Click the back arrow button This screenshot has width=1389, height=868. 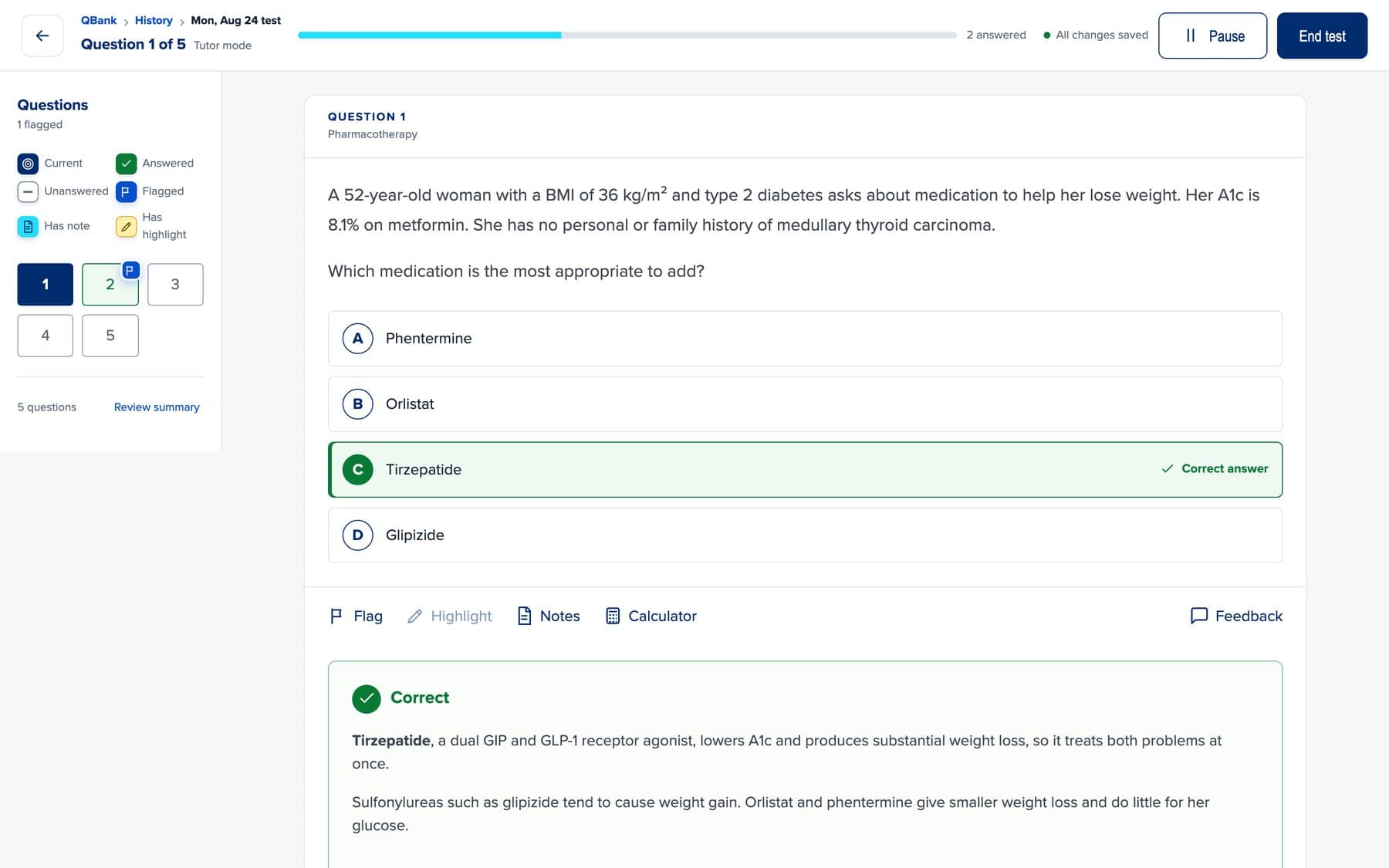(42, 35)
